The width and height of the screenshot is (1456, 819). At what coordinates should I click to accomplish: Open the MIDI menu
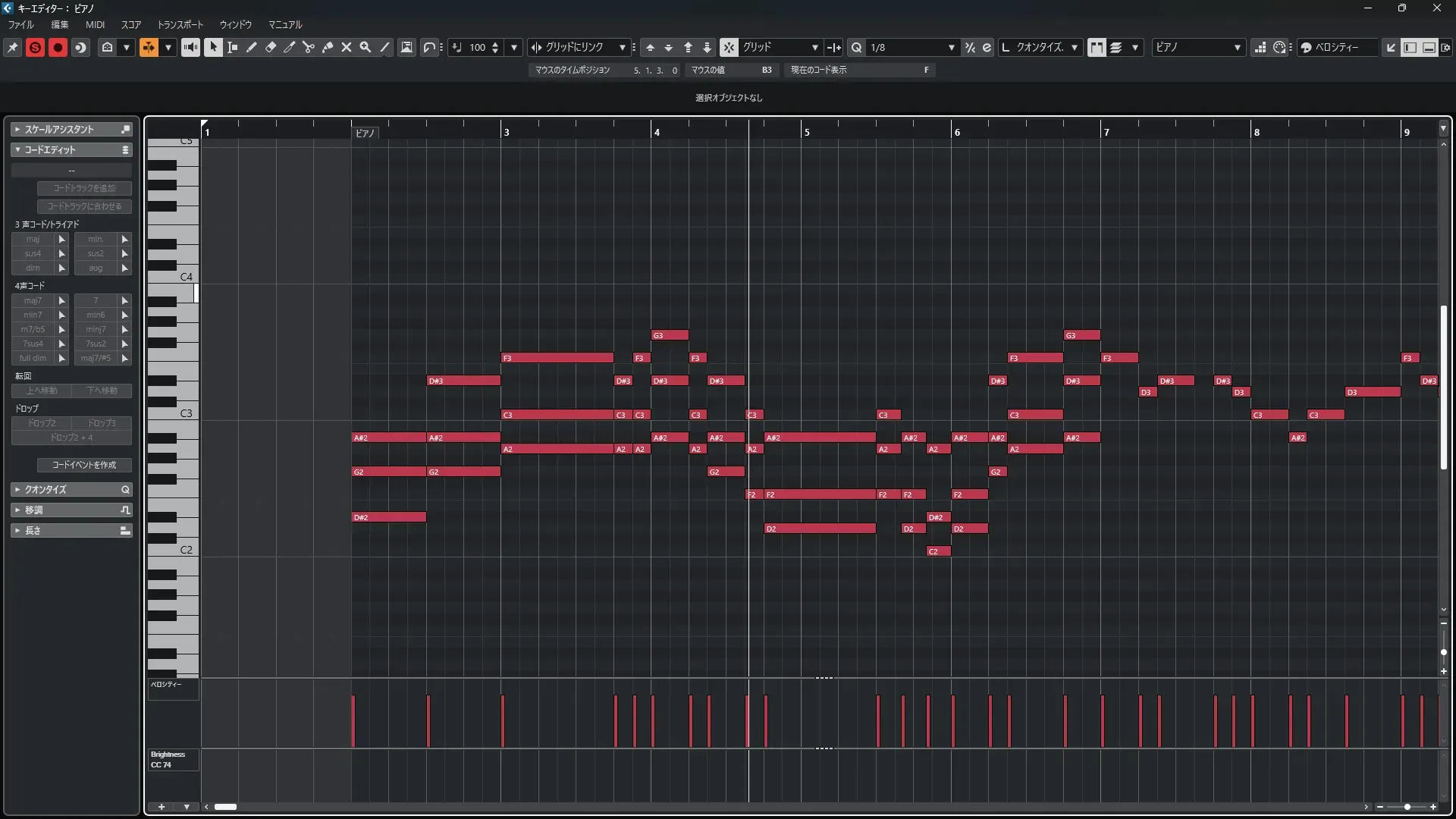pyautogui.click(x=95, y=24)
